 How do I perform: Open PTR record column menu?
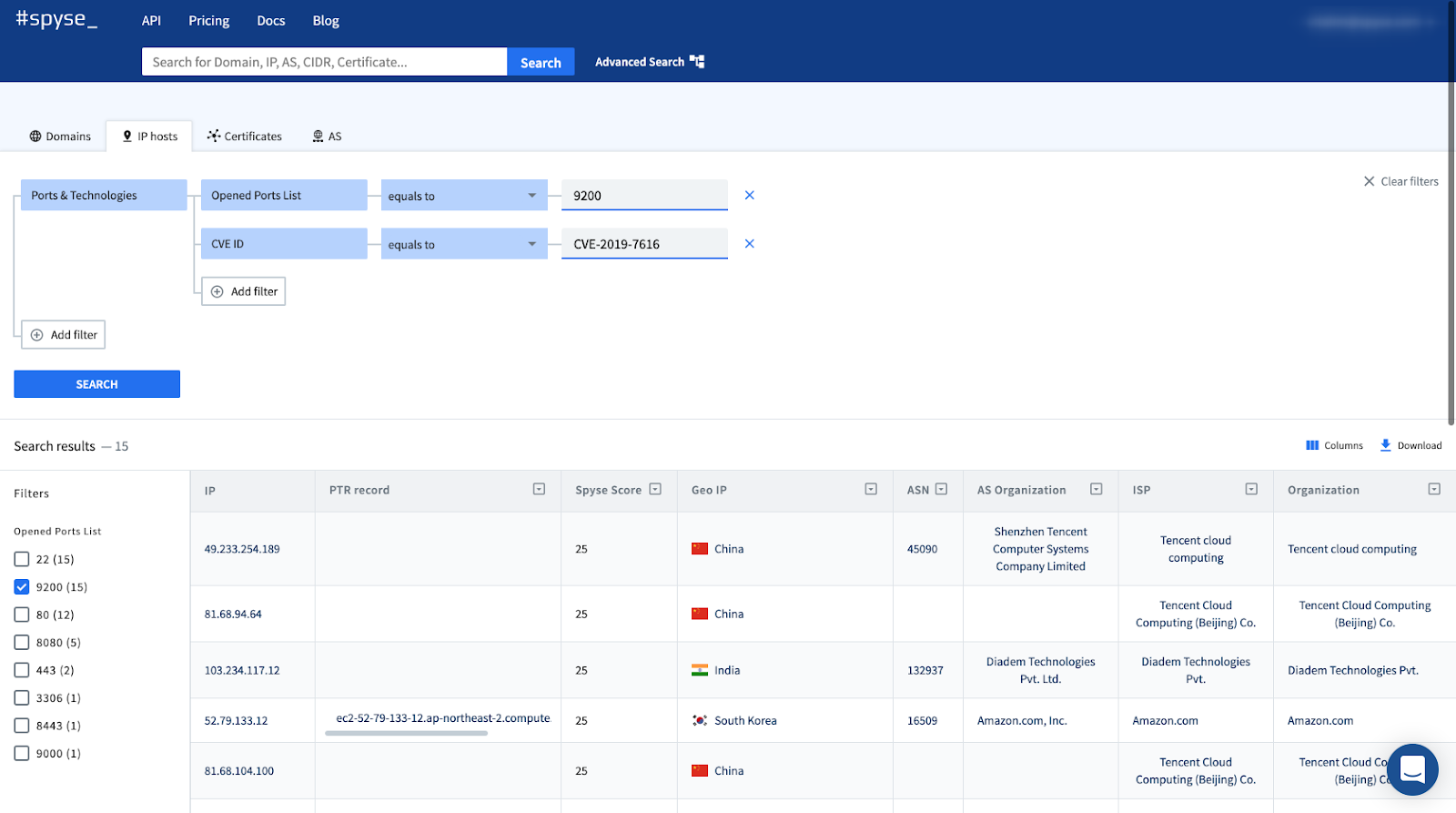(539, 490)
